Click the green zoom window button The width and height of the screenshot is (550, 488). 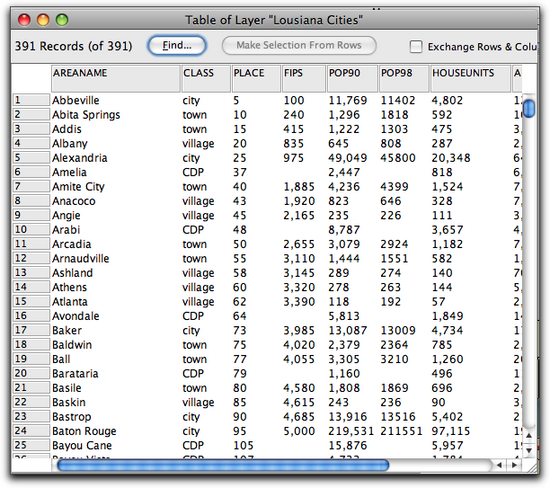(62, 20)
